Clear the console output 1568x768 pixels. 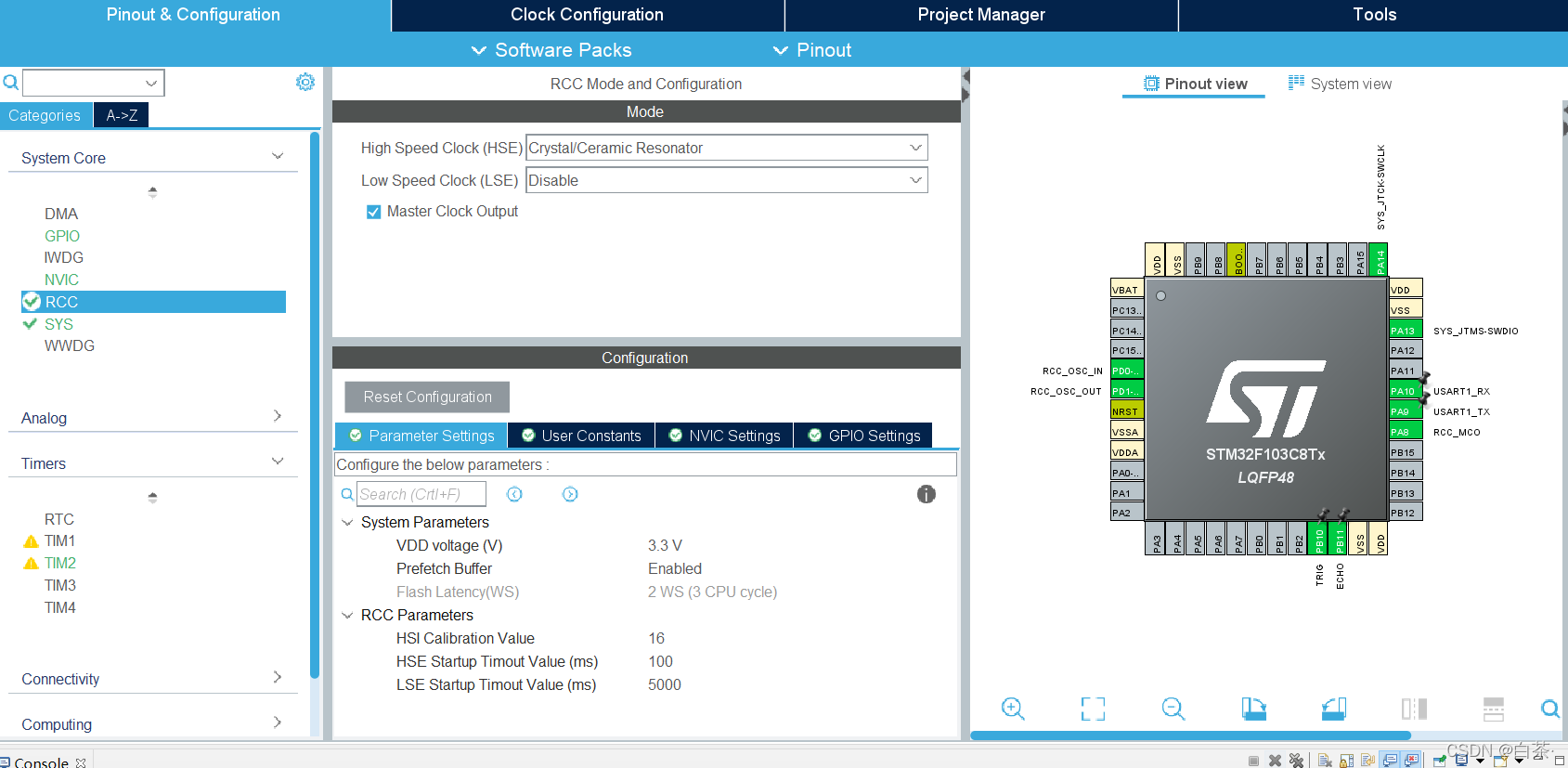click(x=1325, y=761)
